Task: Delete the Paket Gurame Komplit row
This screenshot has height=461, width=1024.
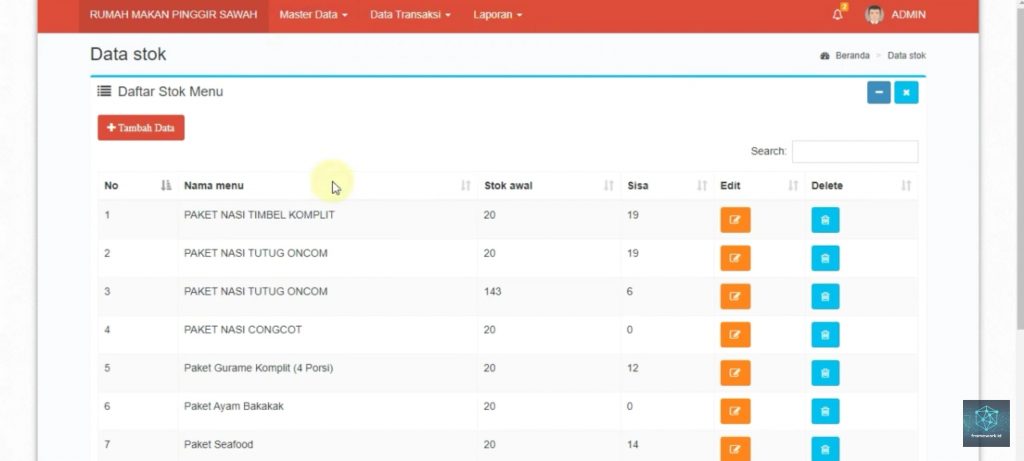Action: (x=825, y=373)
